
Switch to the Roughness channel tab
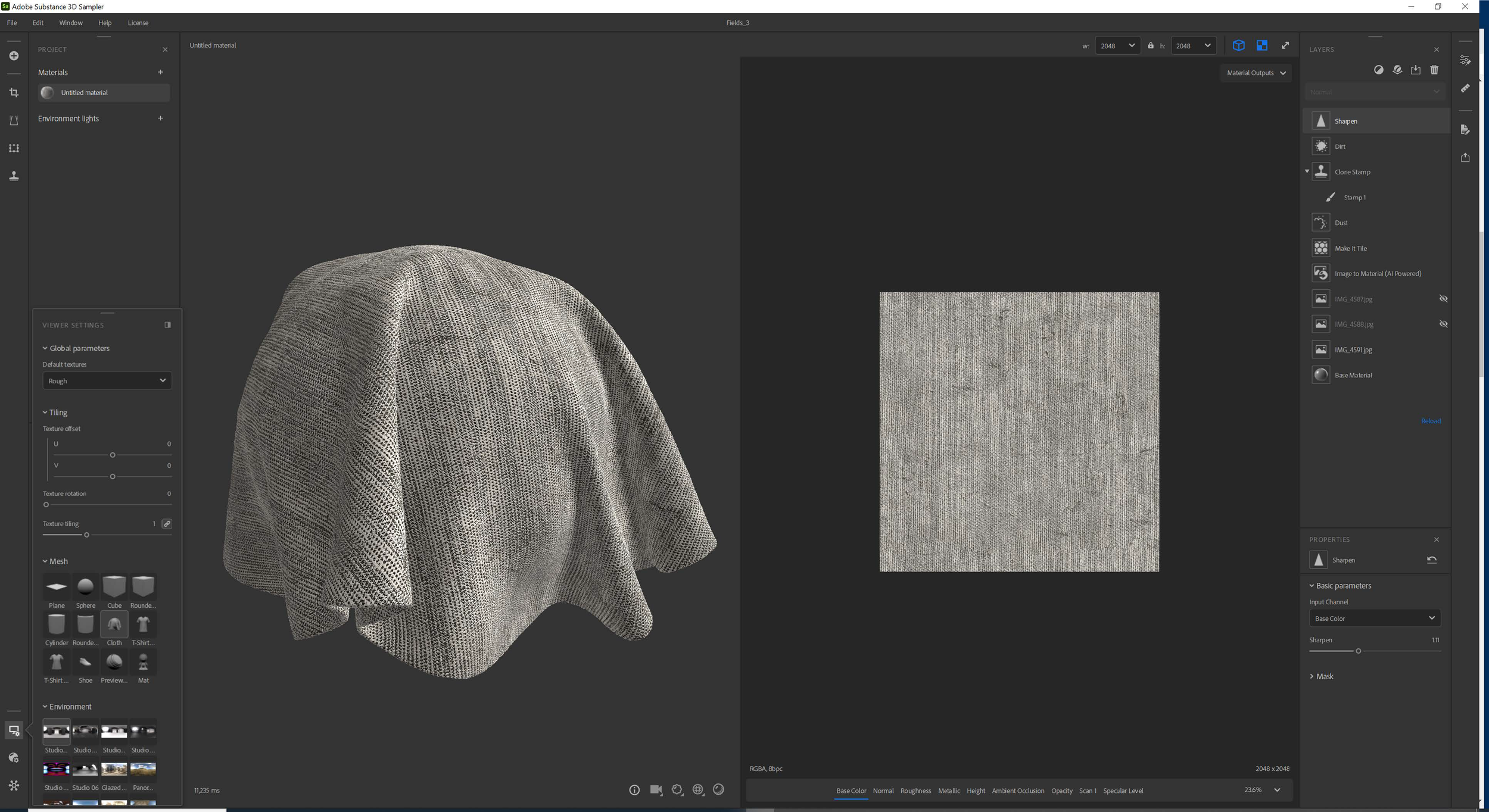point(915,791)
